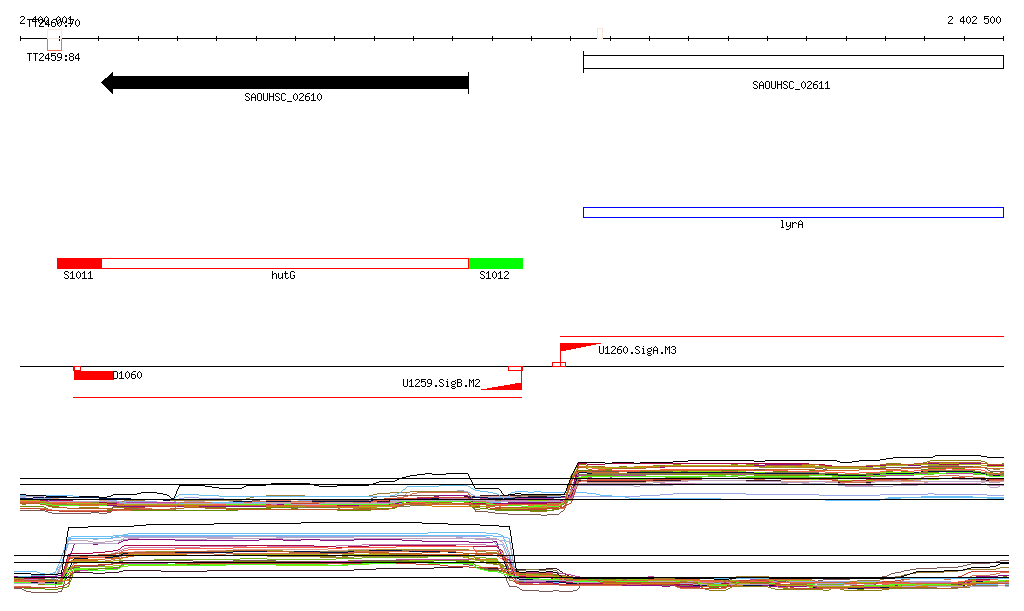Image resolution: width=1024 pixels, height=611 pixels.
Task: Click the green S1012 segment
Action: click(495, 263)
